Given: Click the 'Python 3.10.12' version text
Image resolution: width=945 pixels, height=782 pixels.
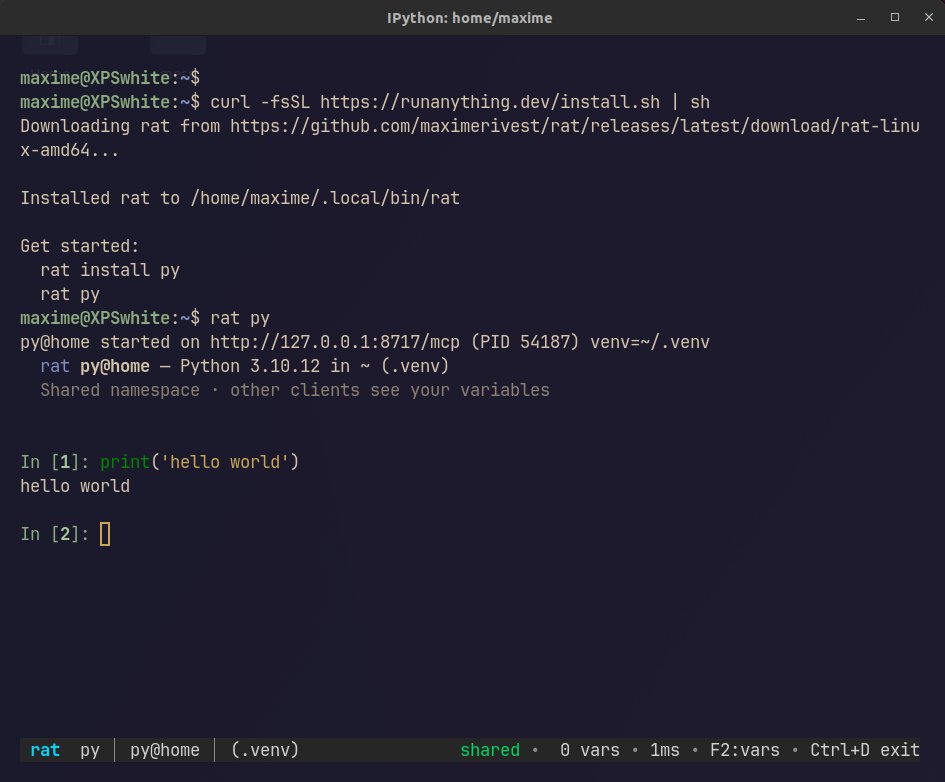Looking at the screenshot, I should point(250,366).
